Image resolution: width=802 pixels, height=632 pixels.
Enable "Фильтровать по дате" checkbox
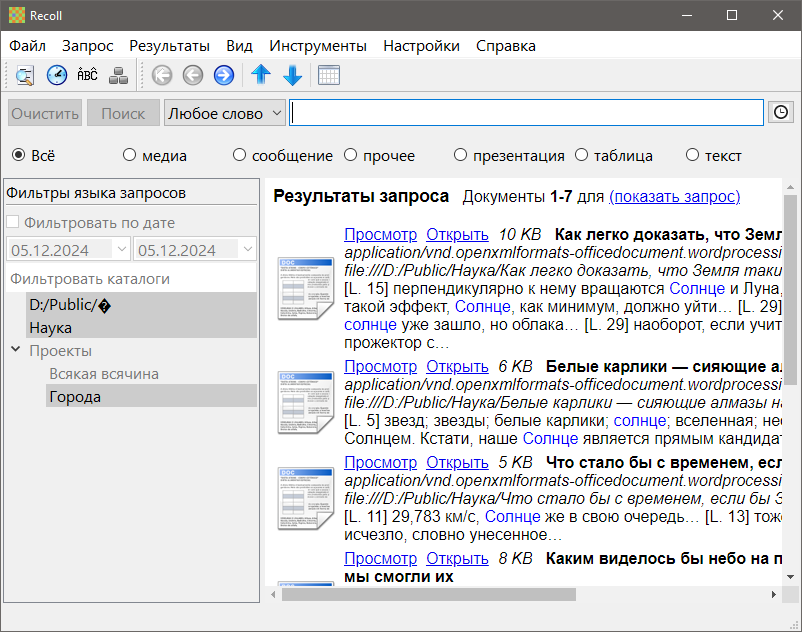14,223
